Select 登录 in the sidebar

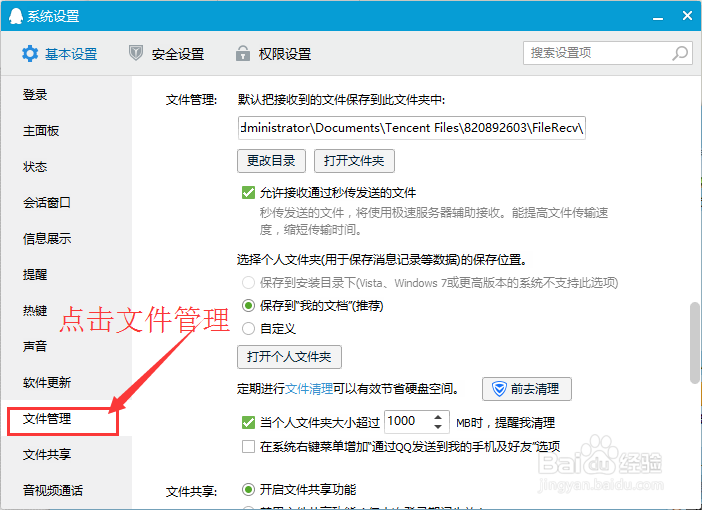point(35,95)
